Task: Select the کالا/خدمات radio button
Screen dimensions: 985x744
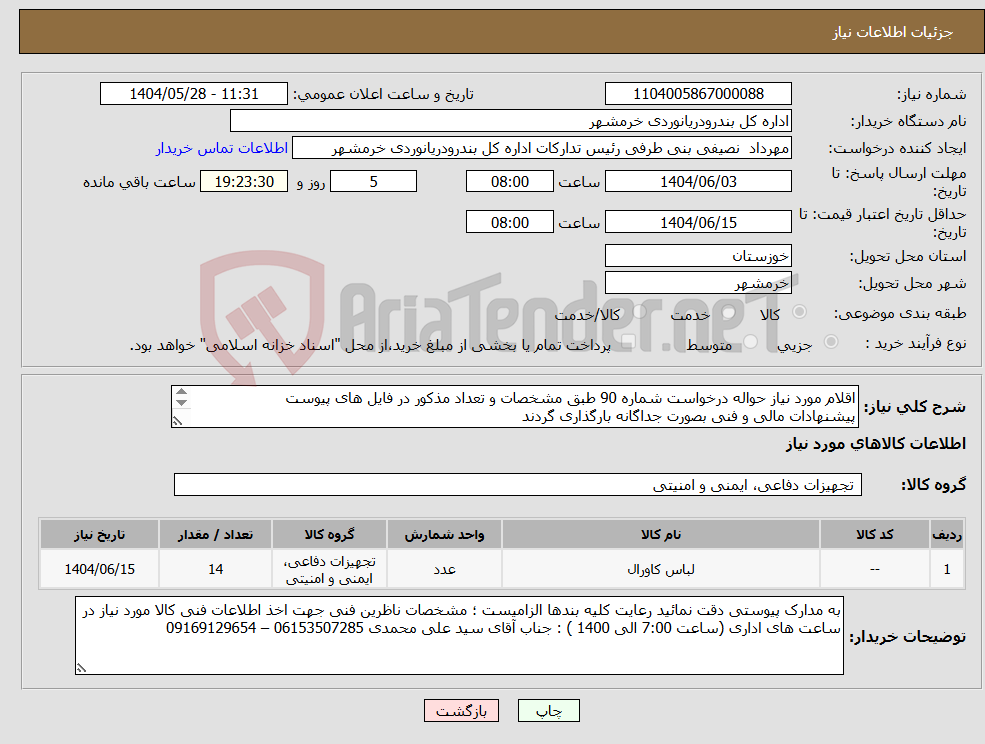Action: (637, 310)
